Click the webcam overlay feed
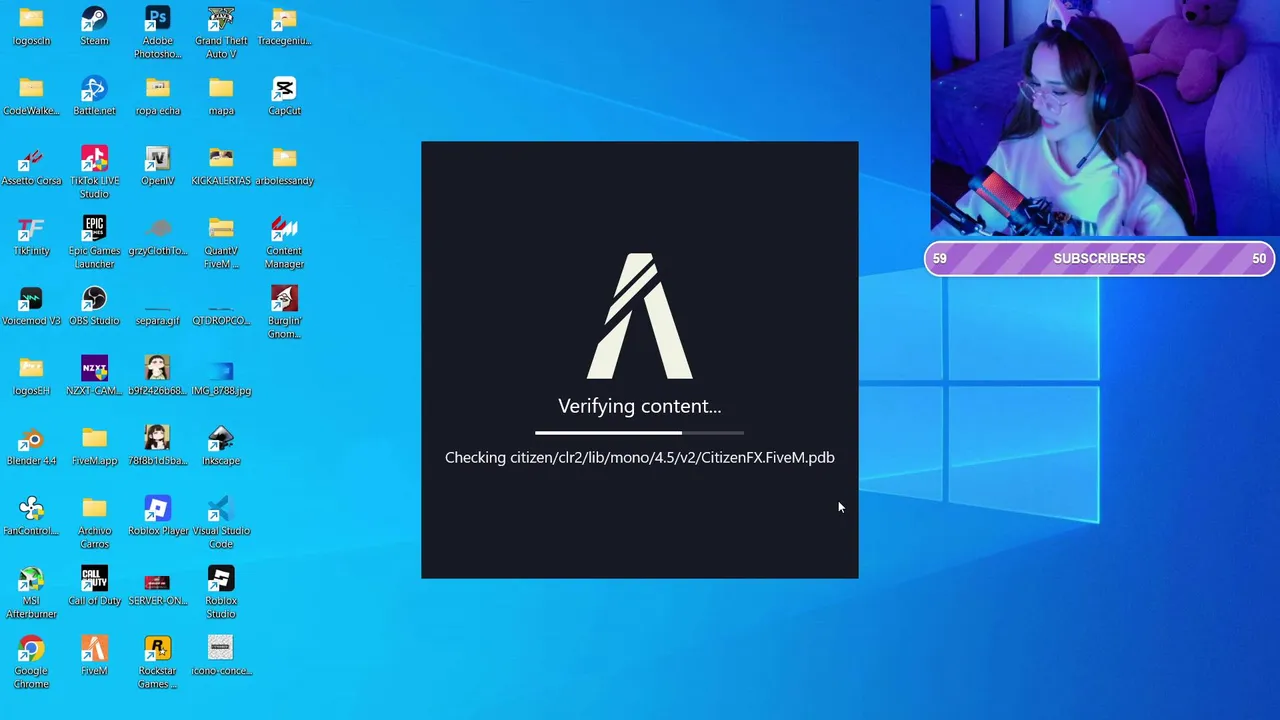 (x=1105, y=118)
